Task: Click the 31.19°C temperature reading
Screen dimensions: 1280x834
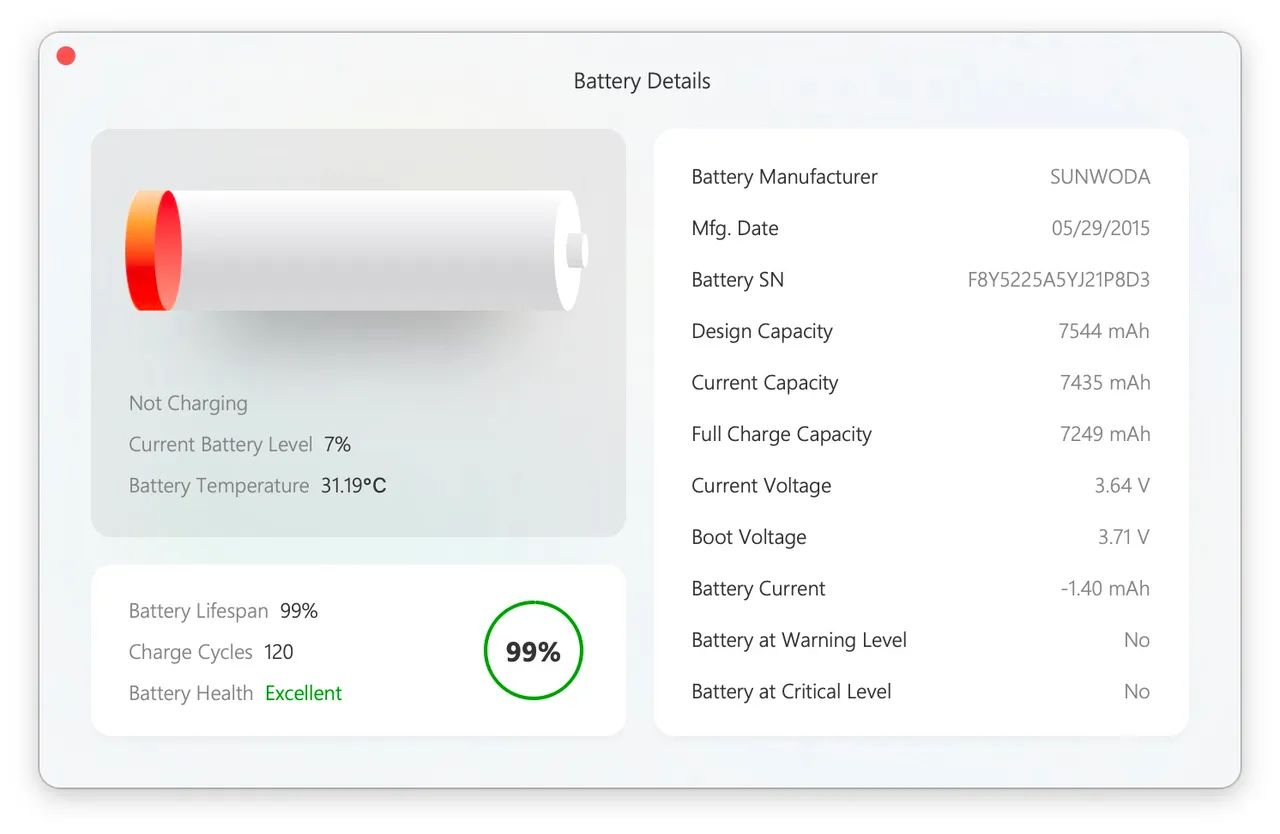Action: click(x=353, y=485)
